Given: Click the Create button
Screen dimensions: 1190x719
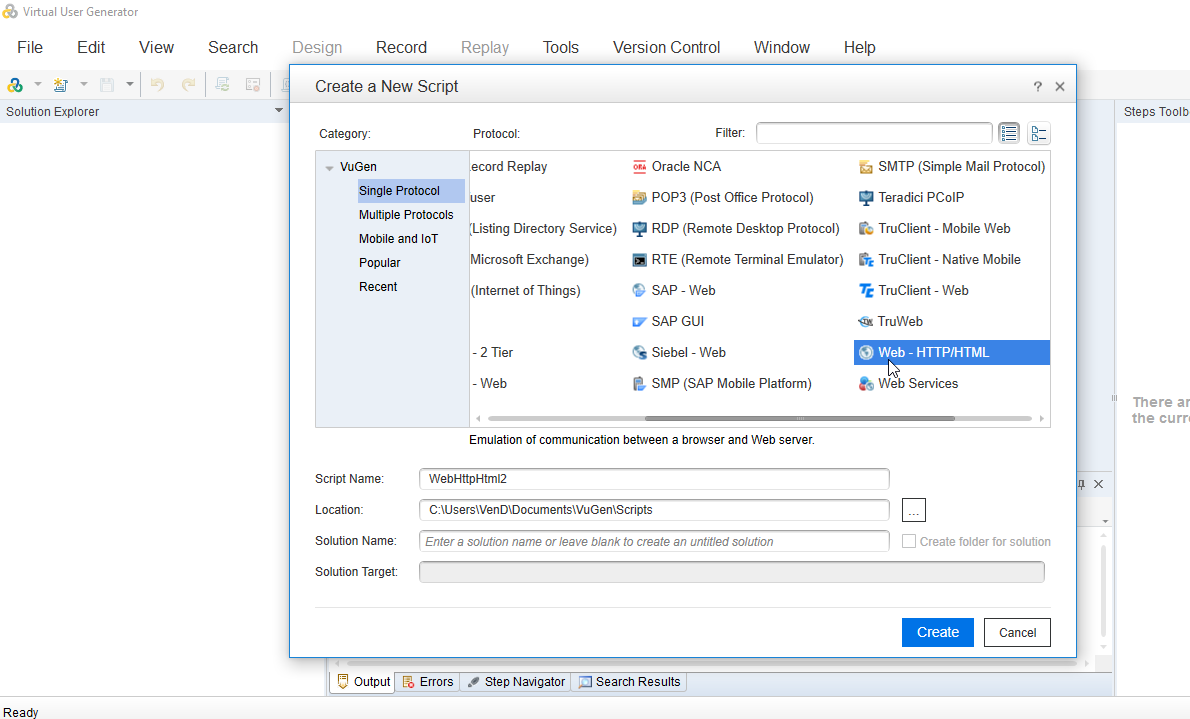Looking at the screenshot, I should (x=937, y=632).
